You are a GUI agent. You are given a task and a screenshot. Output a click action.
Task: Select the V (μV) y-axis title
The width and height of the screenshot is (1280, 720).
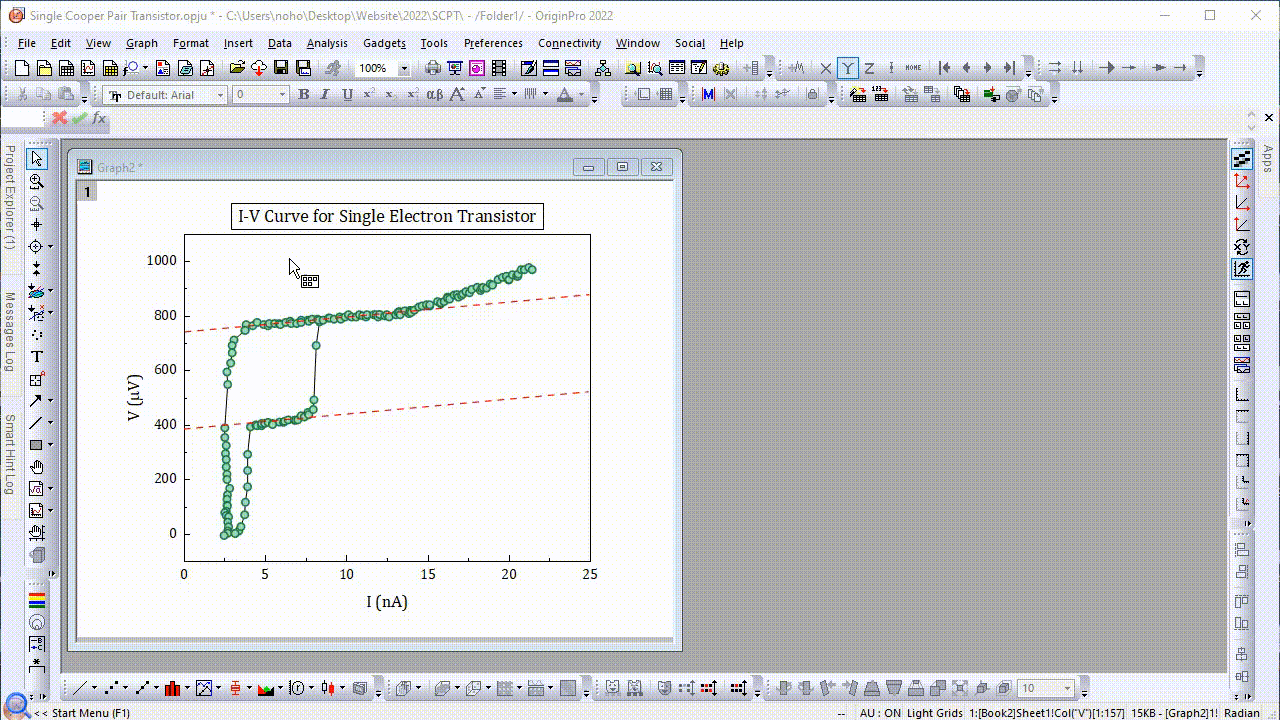click(135, 397)
